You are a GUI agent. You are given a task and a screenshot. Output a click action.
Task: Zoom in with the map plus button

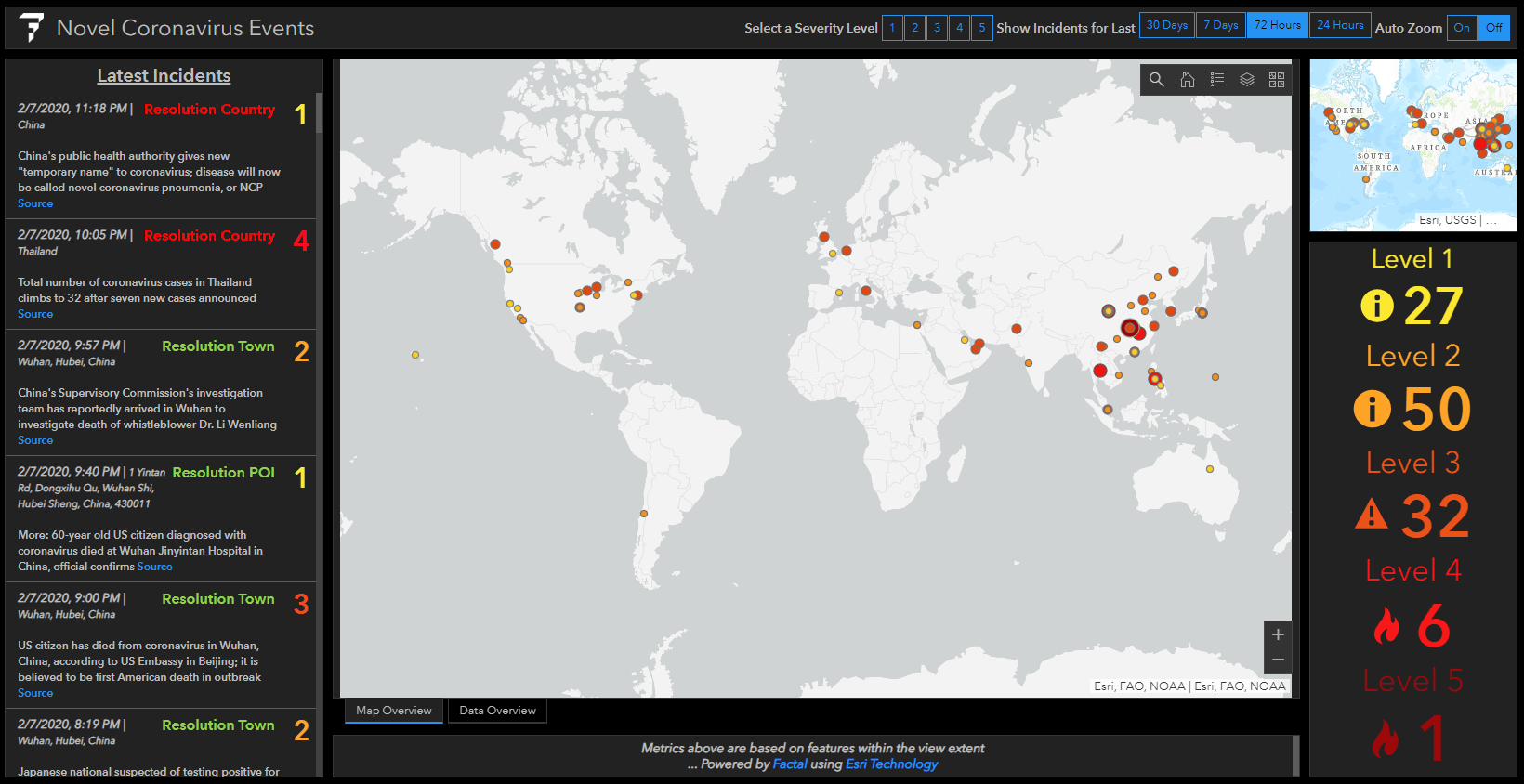coord(1278,634)
